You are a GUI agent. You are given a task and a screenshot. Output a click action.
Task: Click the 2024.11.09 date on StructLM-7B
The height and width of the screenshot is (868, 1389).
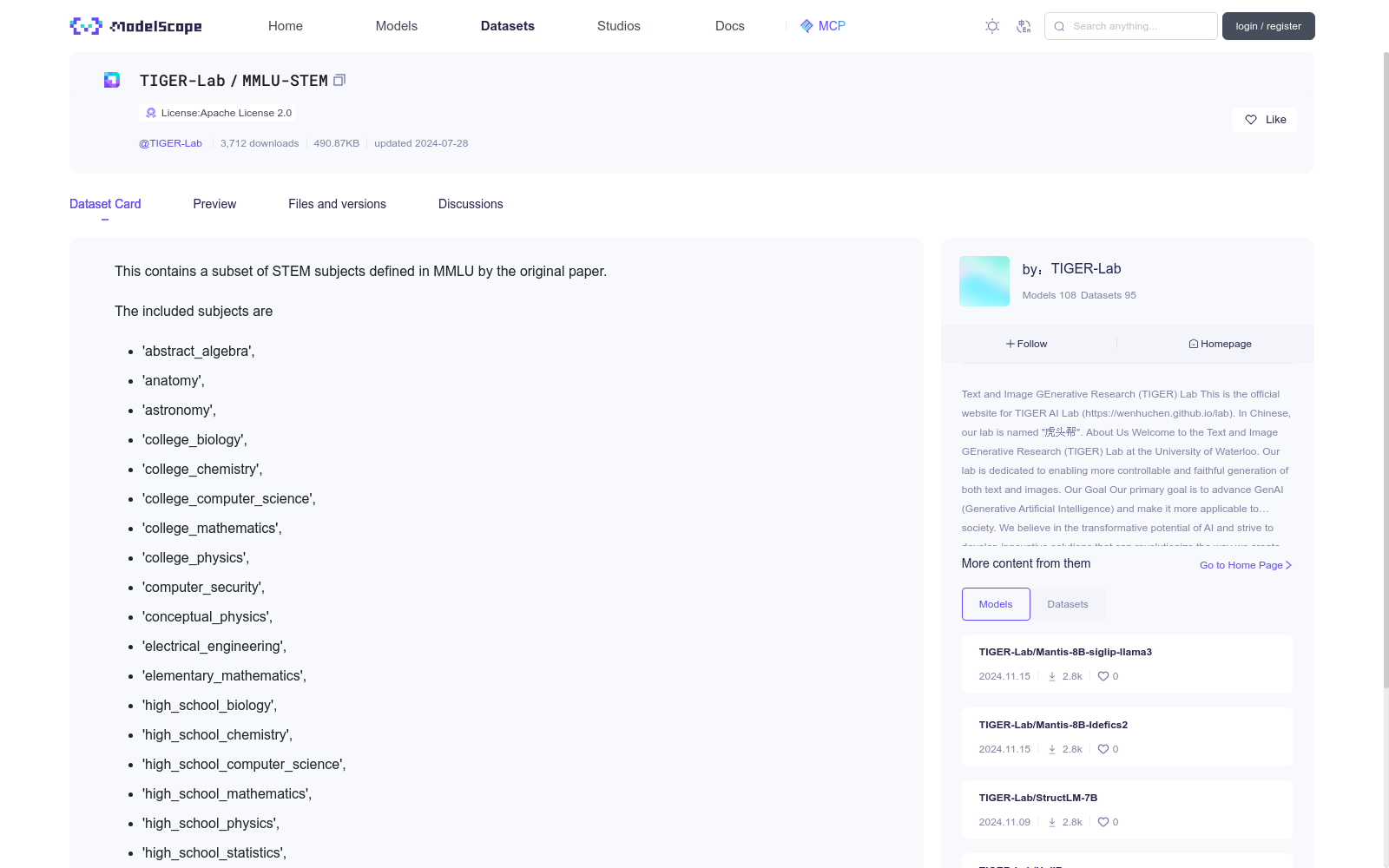coord(1004,822)
